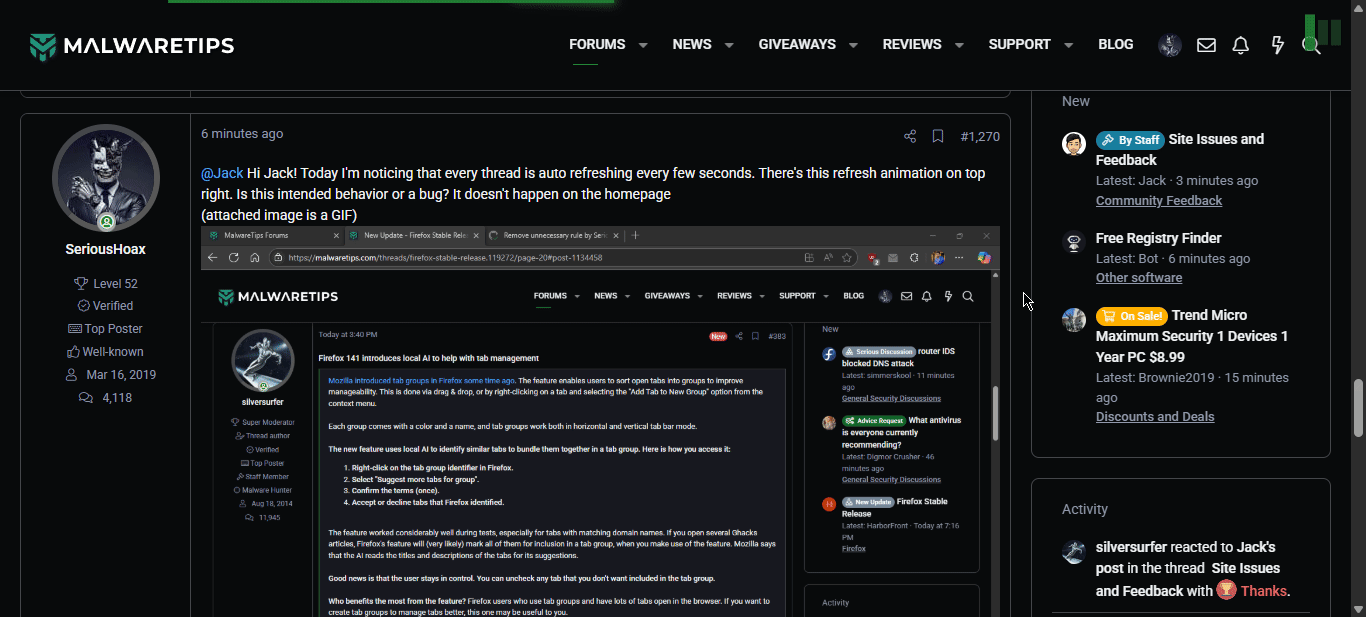Go to BLOG in the navigation
Screen dimensions: 1366x617
(x=1116, y=44)
